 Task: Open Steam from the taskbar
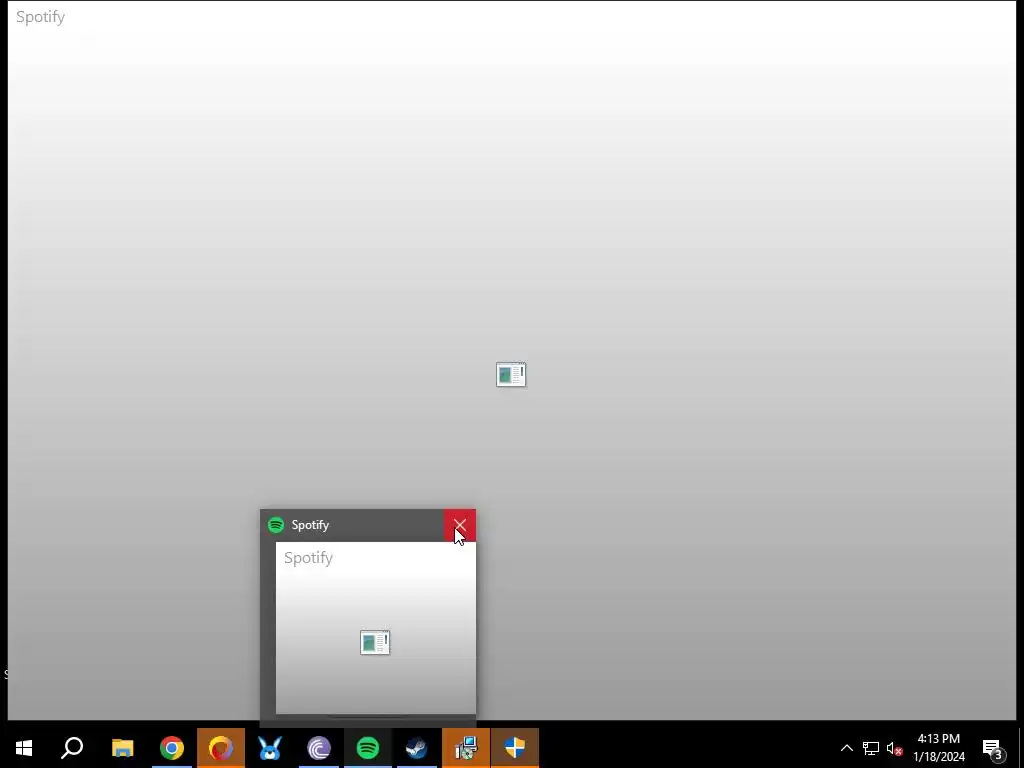(417, 748)
